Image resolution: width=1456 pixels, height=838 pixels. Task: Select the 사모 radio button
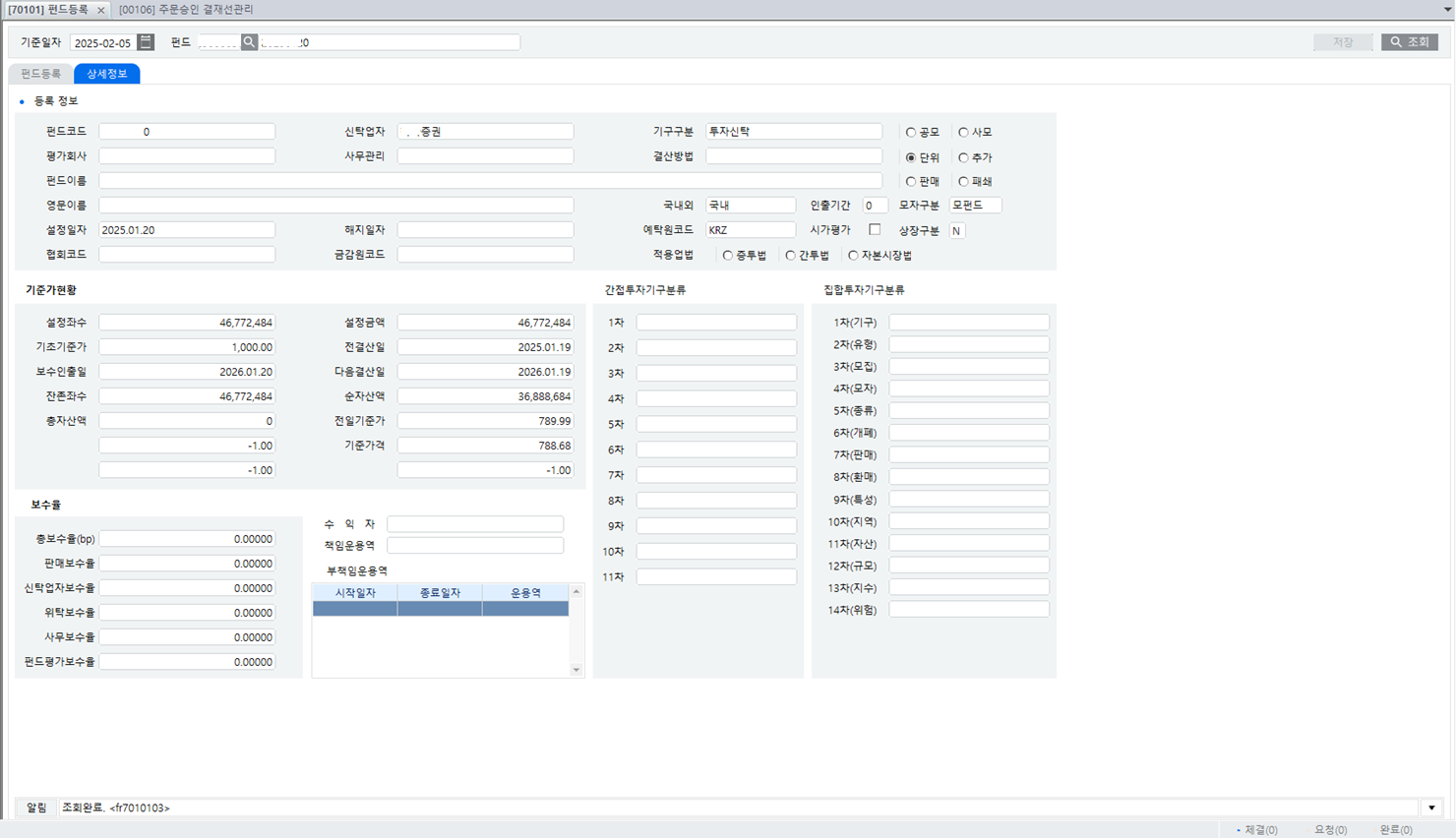point(963,132)
